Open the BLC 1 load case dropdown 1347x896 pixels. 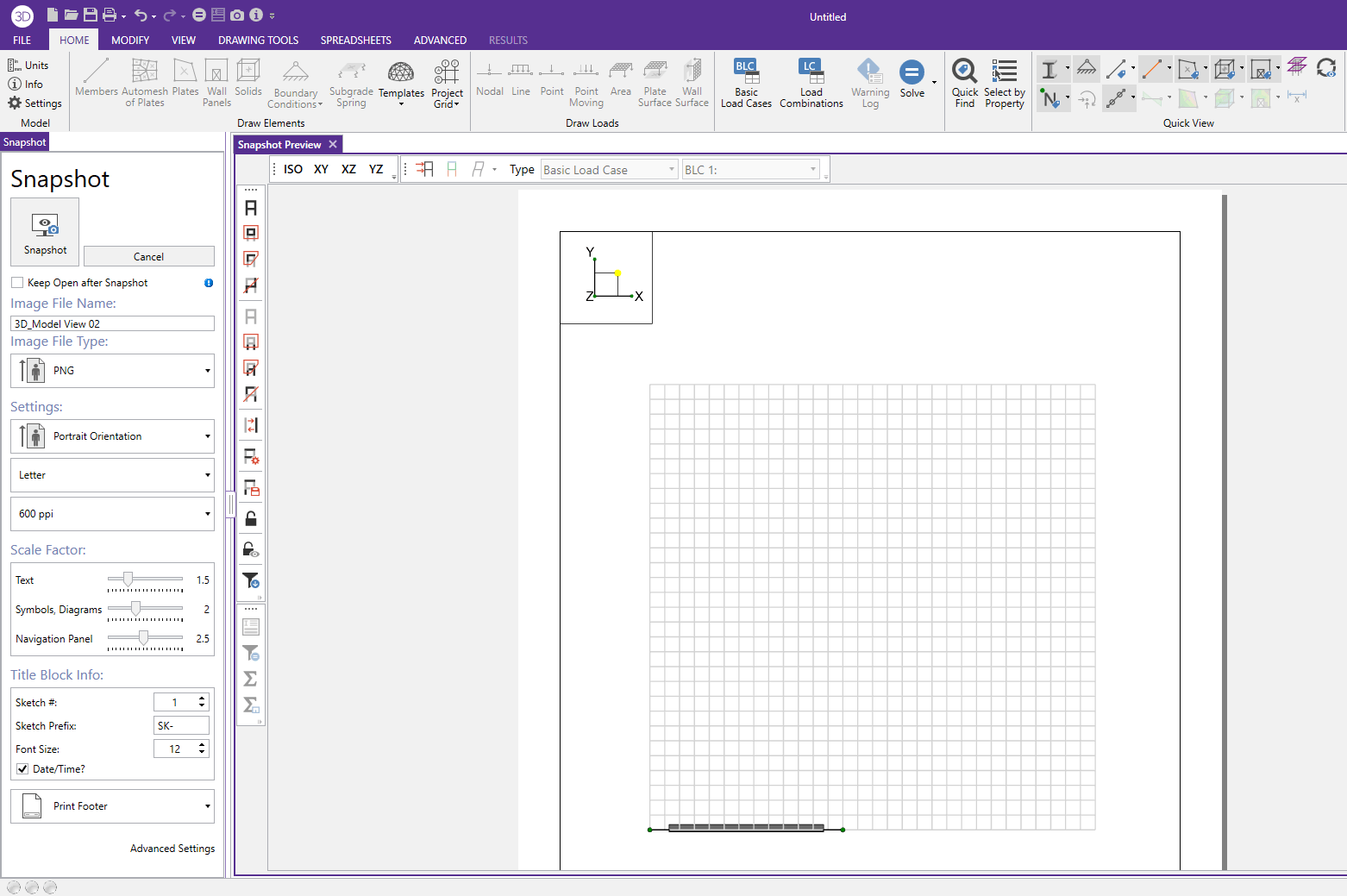[x=811, y=169]
